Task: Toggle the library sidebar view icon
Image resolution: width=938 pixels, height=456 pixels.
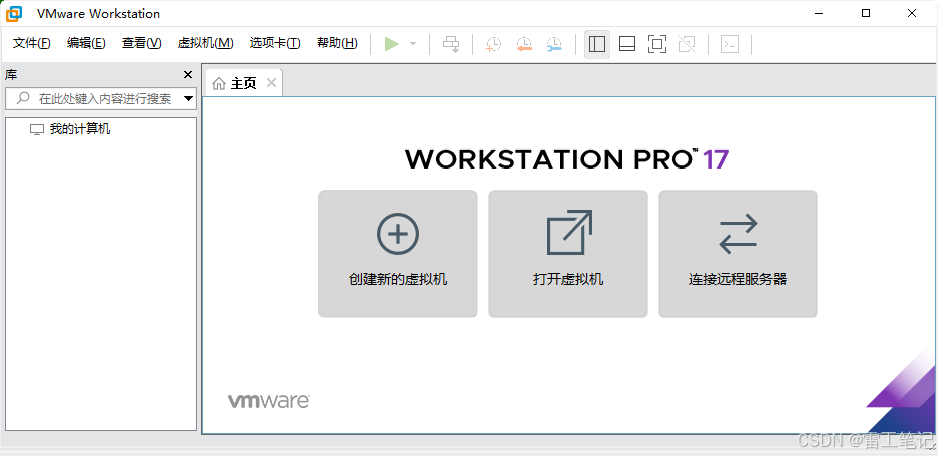Action: click(597, 44)
